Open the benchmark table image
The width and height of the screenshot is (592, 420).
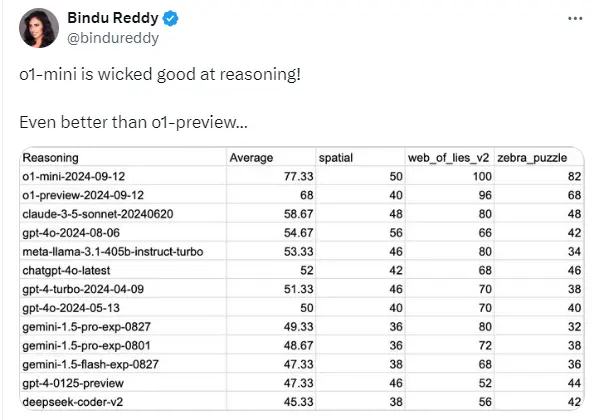point(302,278)
